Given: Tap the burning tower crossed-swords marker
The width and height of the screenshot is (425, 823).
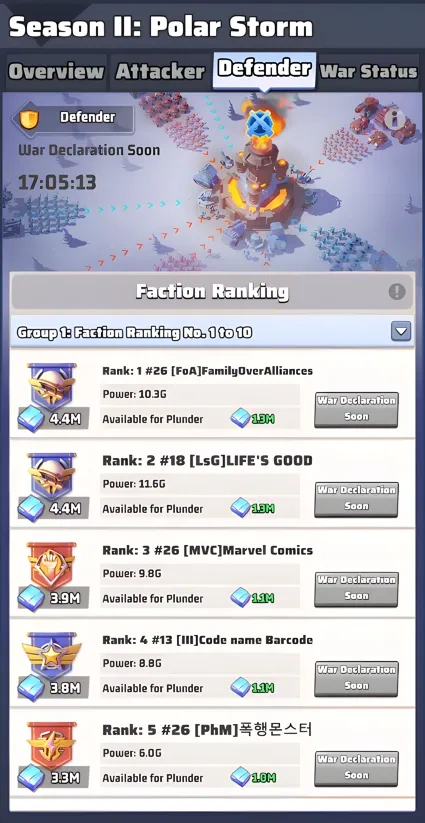Looking at the screenshot, I should click(258, 123).
